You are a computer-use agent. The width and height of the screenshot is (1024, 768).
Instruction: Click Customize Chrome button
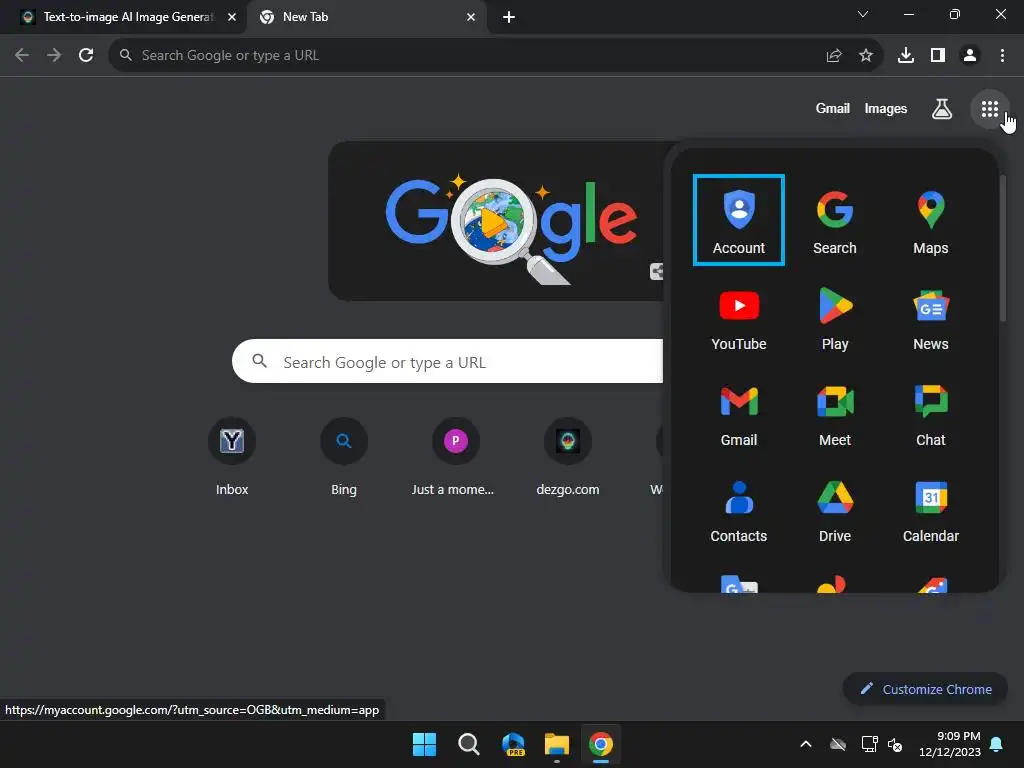925,689
